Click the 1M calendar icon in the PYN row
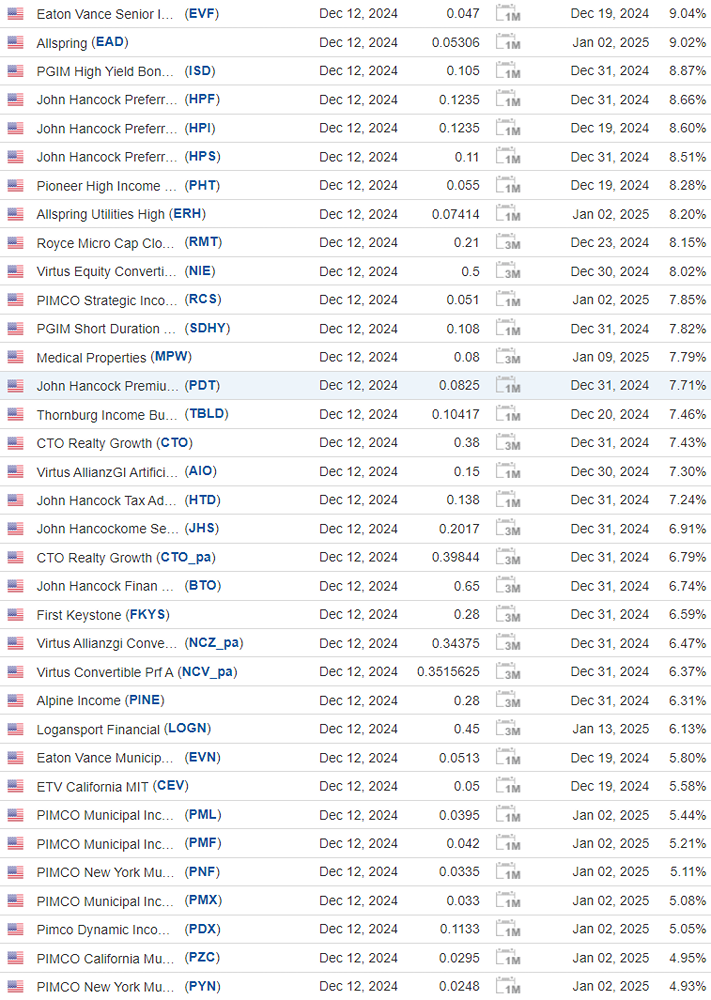The height and width of the screenshot is (1000, 711). (508, 986)
